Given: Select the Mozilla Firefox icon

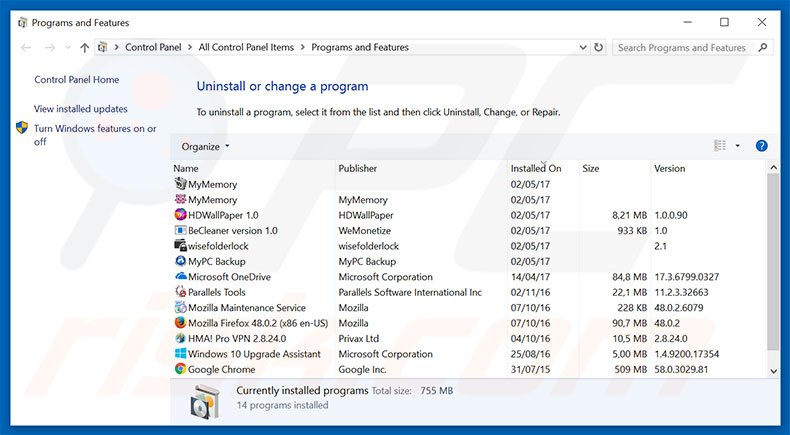Looking at the screenshot, I should (x=180, y=323).
